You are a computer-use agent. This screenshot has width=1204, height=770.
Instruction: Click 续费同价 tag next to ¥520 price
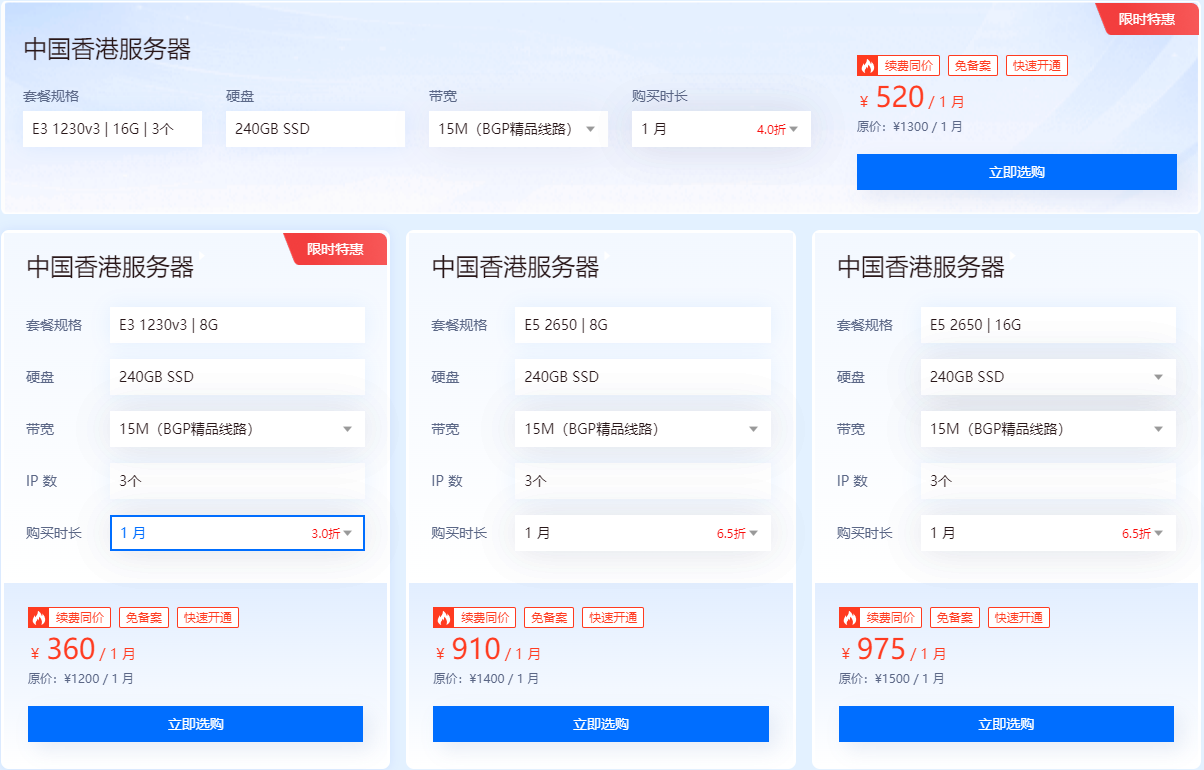[x=909, y=66]
